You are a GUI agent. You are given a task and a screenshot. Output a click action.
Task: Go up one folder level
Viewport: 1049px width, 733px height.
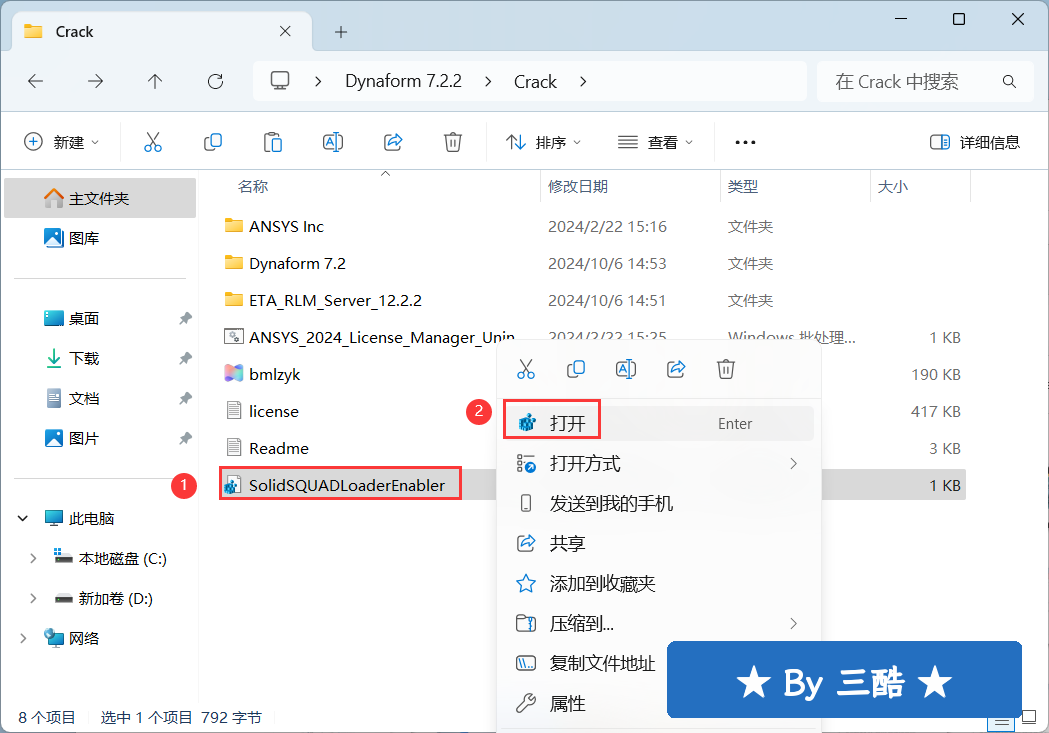pos(155,82)
